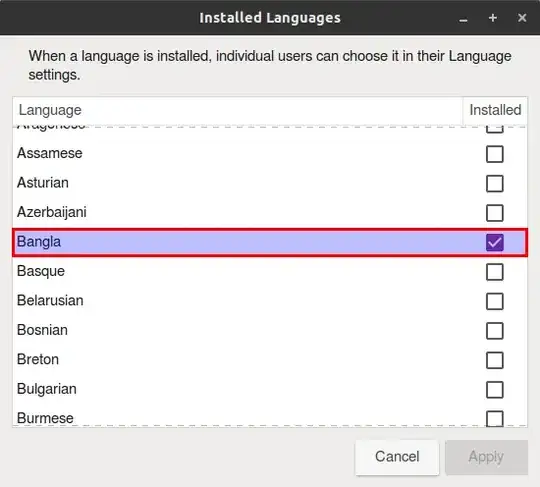Enable the Azerbaijani language checkbox
The image size is (540, 487).
tap(495, 213)
